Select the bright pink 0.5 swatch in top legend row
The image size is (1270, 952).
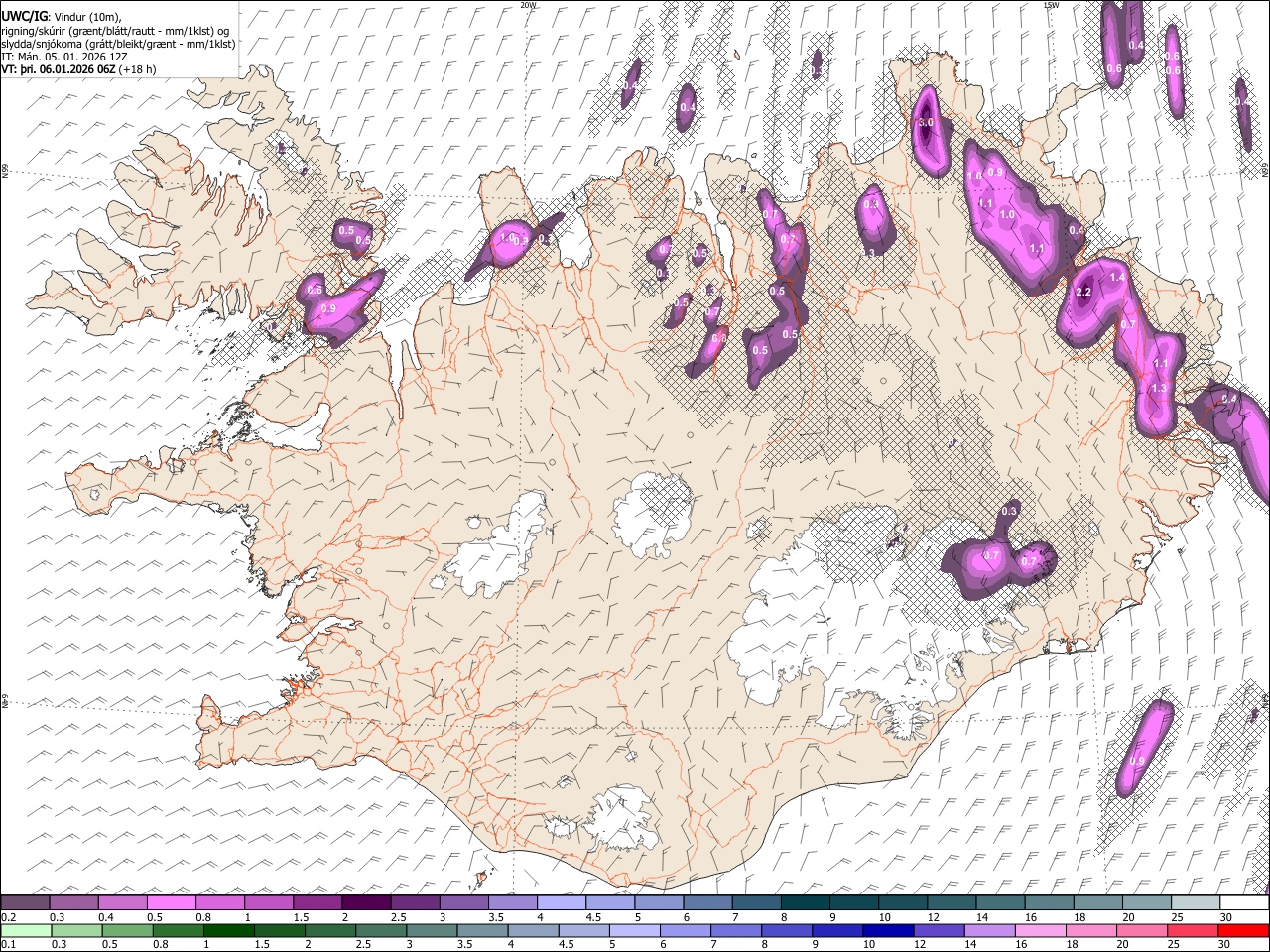click(172, 902)
